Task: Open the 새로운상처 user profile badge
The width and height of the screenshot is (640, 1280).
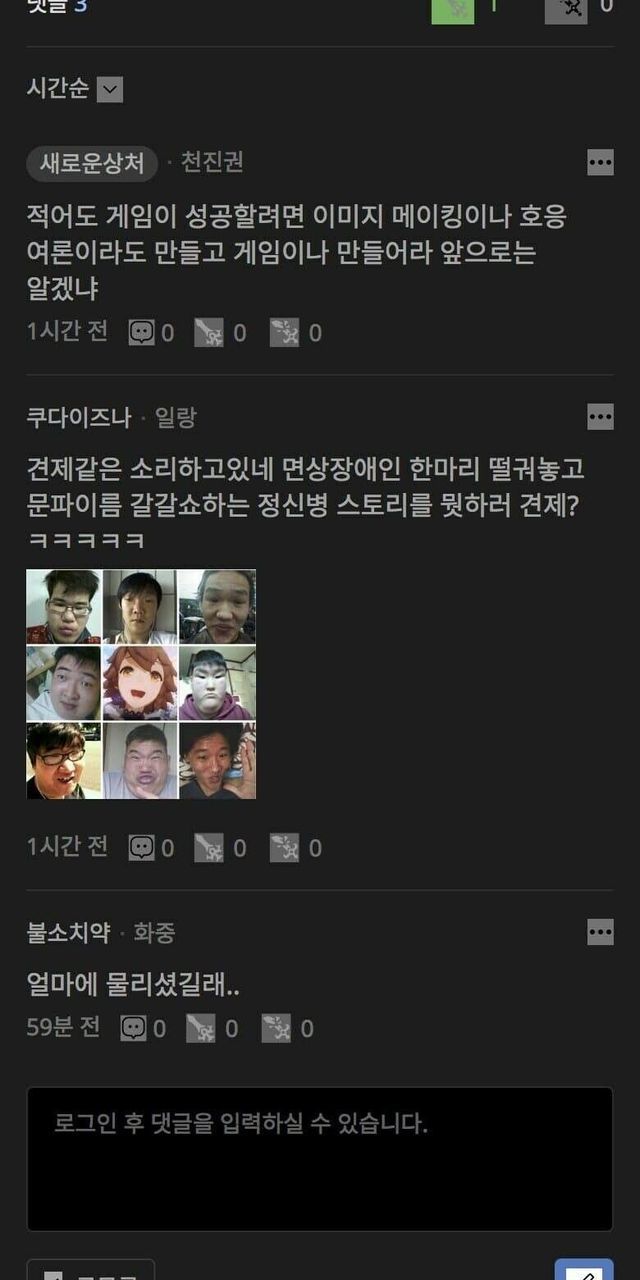Action: point(92,163)
